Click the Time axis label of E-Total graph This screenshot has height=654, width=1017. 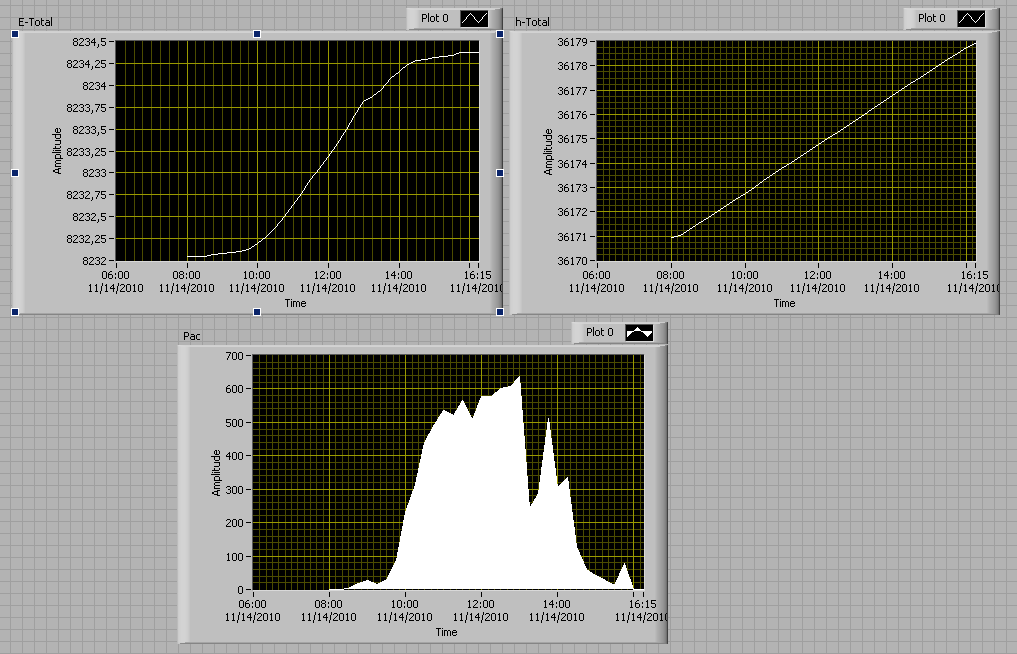(296, 303)
